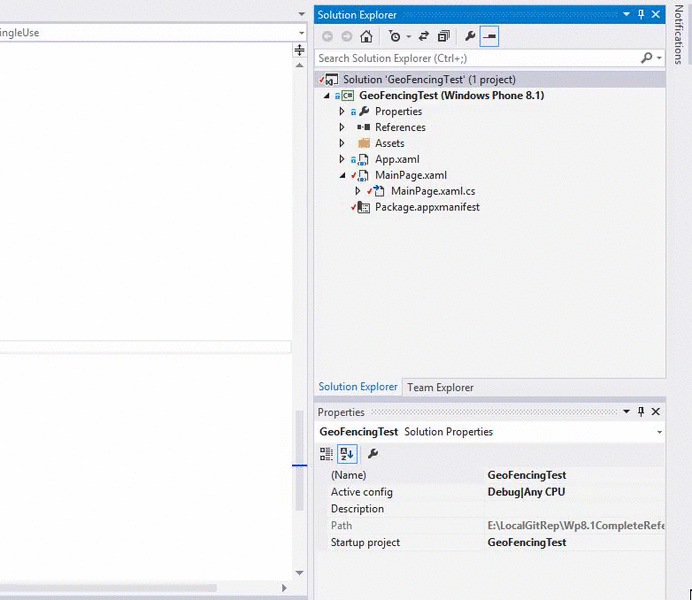Close the Properties panel
This screenshot has height=600, width=692.
tap(656, 412)
